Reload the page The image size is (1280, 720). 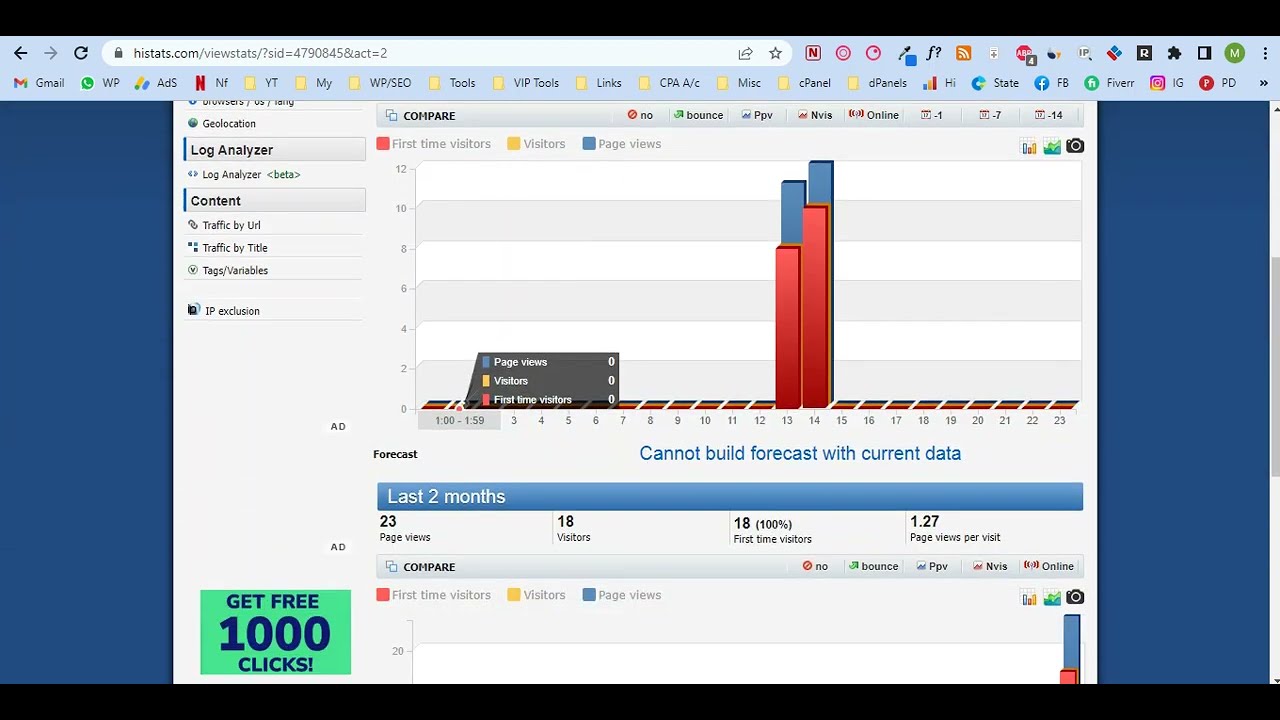click(81, 53)
